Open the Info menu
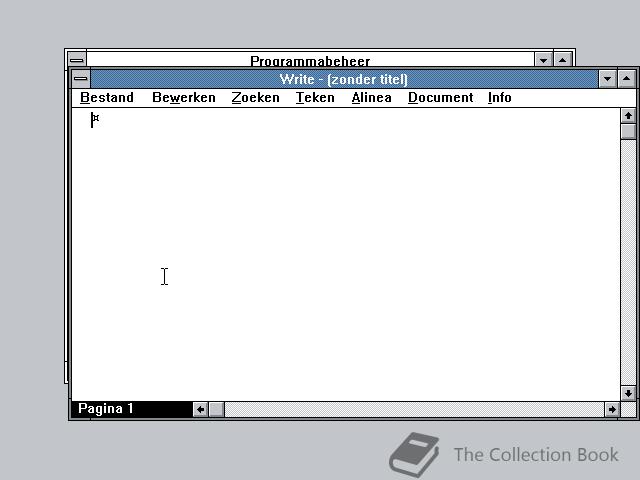Screen dimensions: 640x480 coord(500,98)
